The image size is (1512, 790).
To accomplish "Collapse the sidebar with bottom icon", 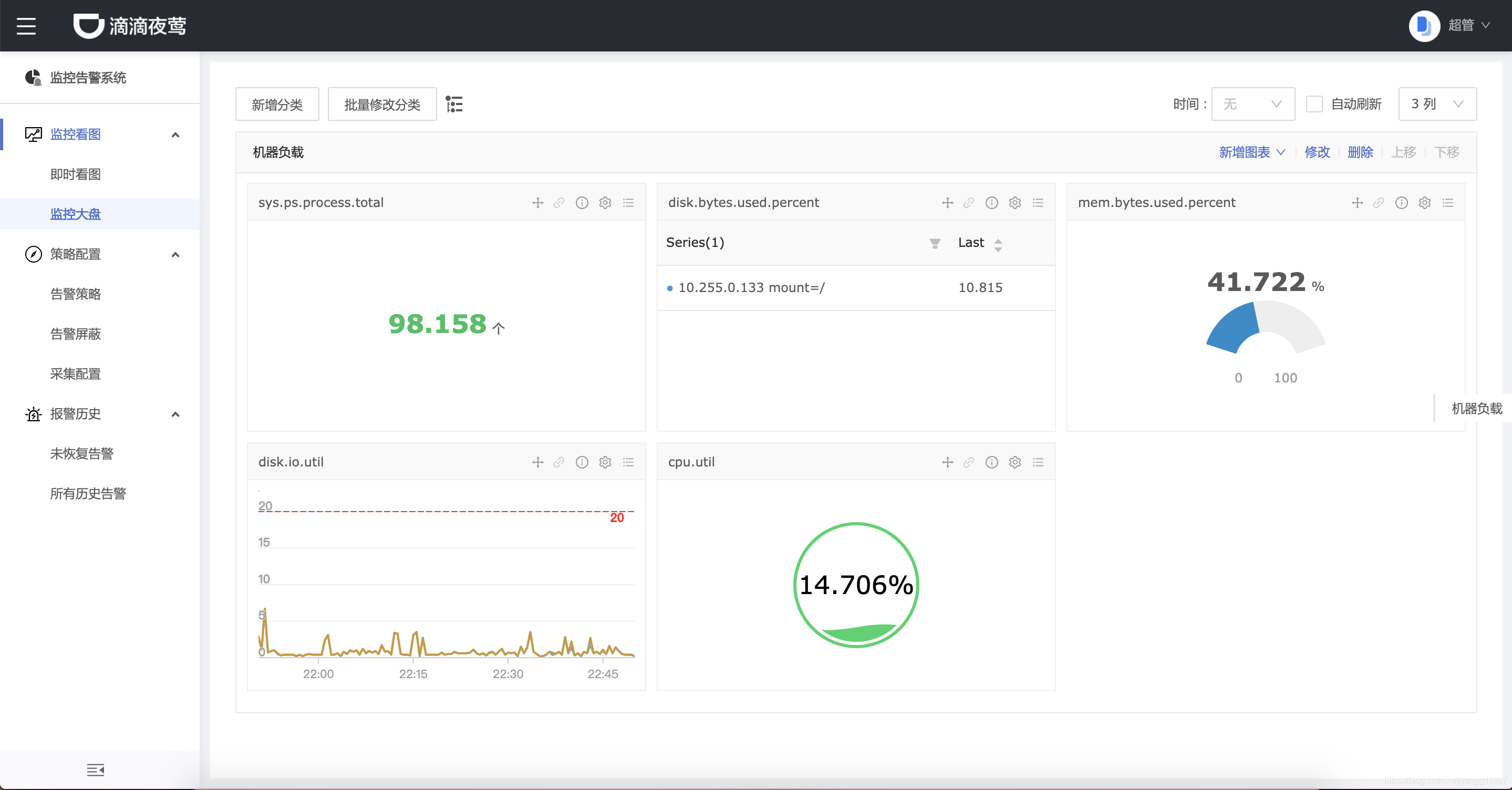I will 95,770.
